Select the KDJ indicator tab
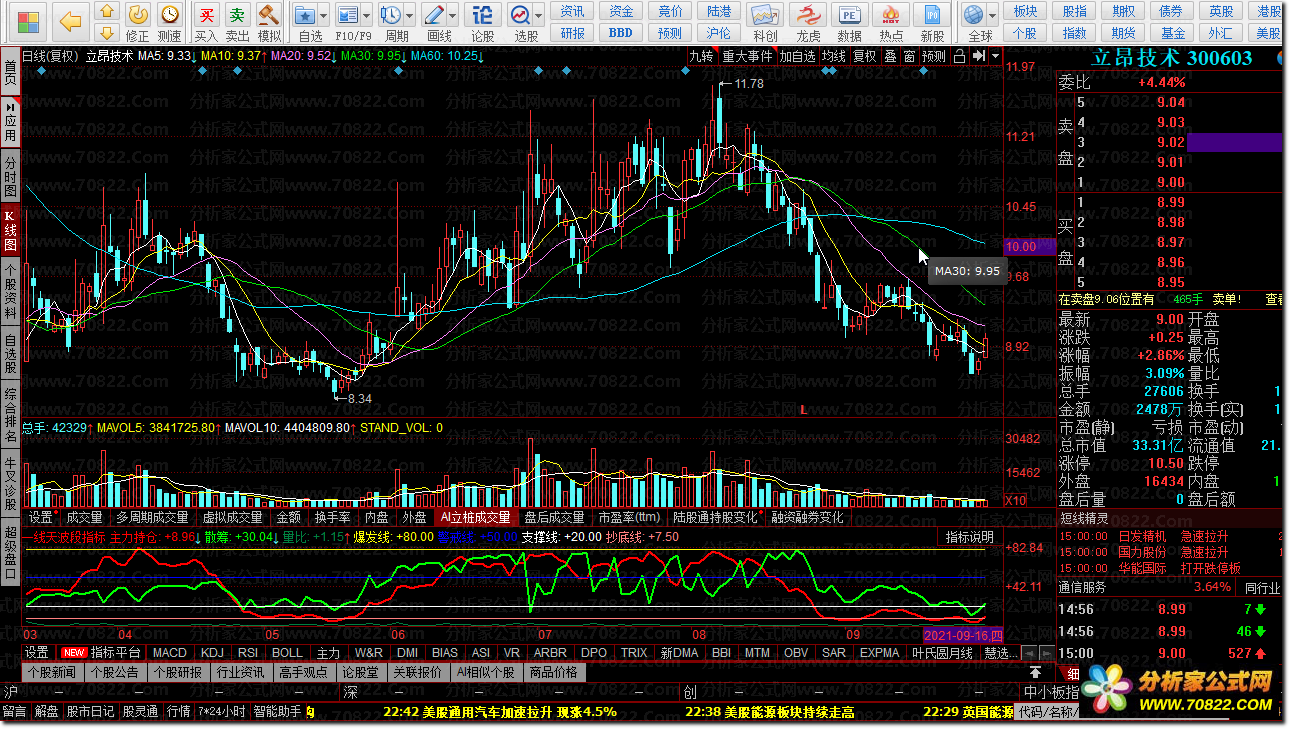 (212, 652)
